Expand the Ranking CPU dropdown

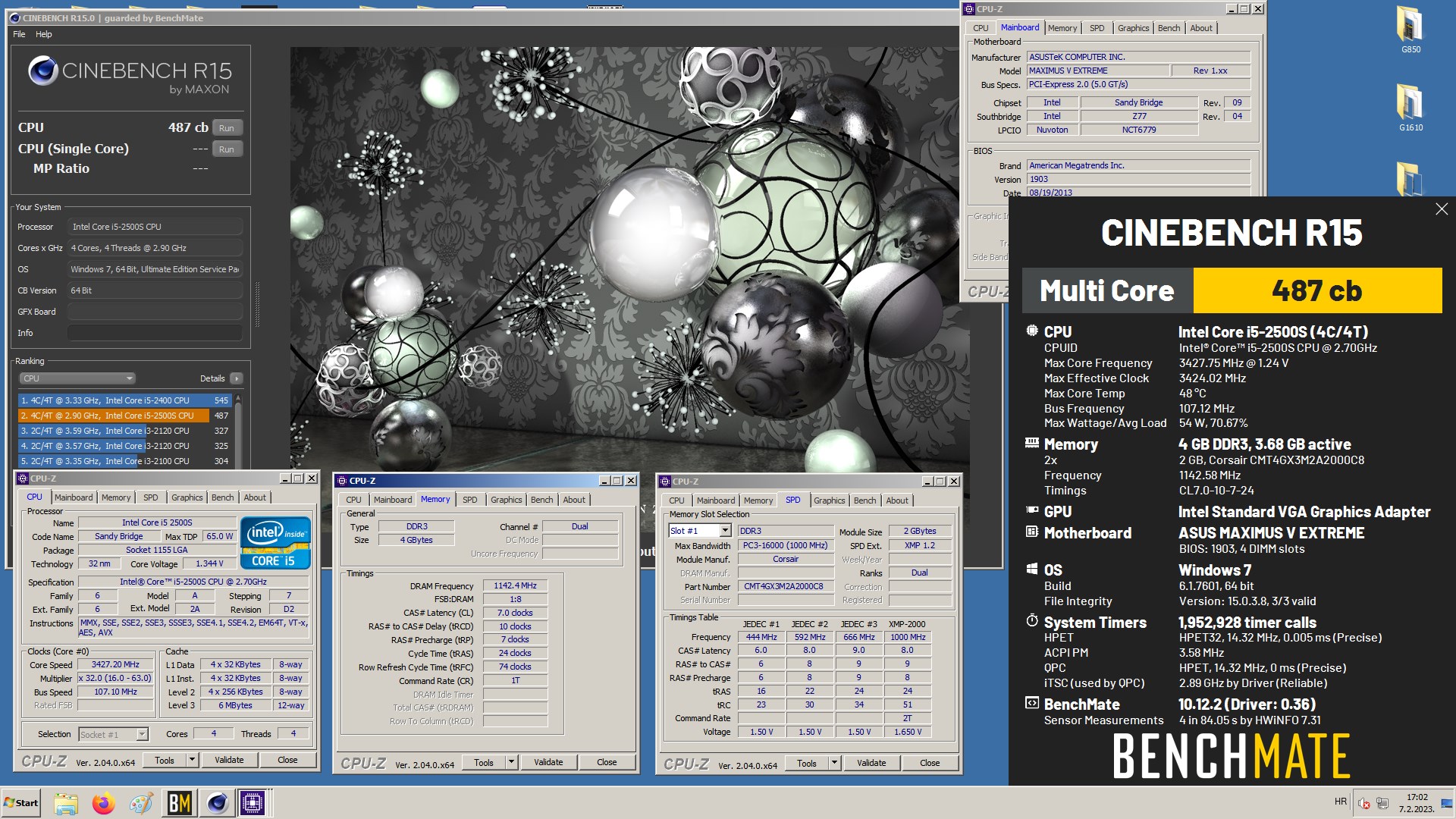[x=77, y=378]
